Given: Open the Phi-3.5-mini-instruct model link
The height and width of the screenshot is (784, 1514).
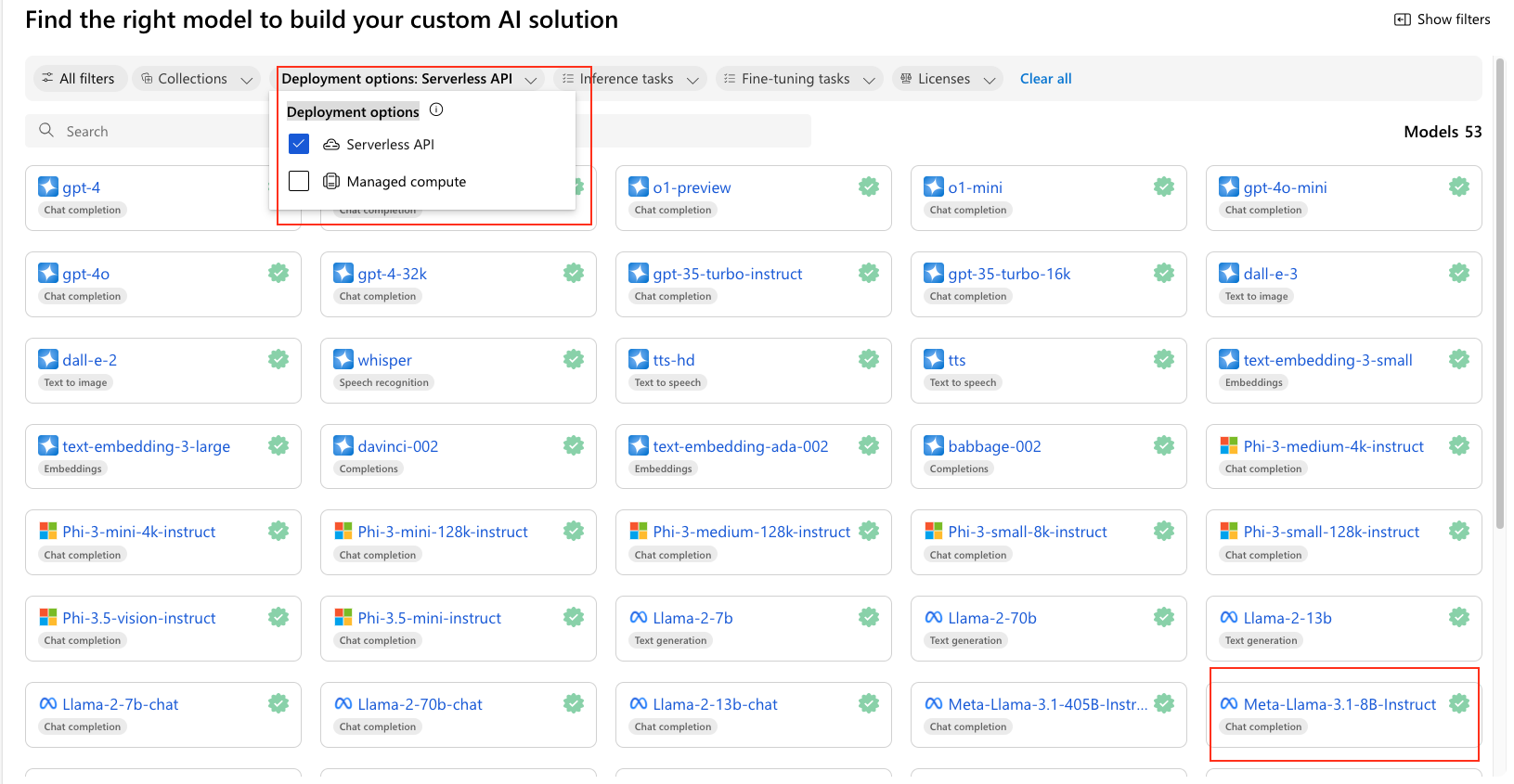Looking at the screenshot, I should pos(430,618).
